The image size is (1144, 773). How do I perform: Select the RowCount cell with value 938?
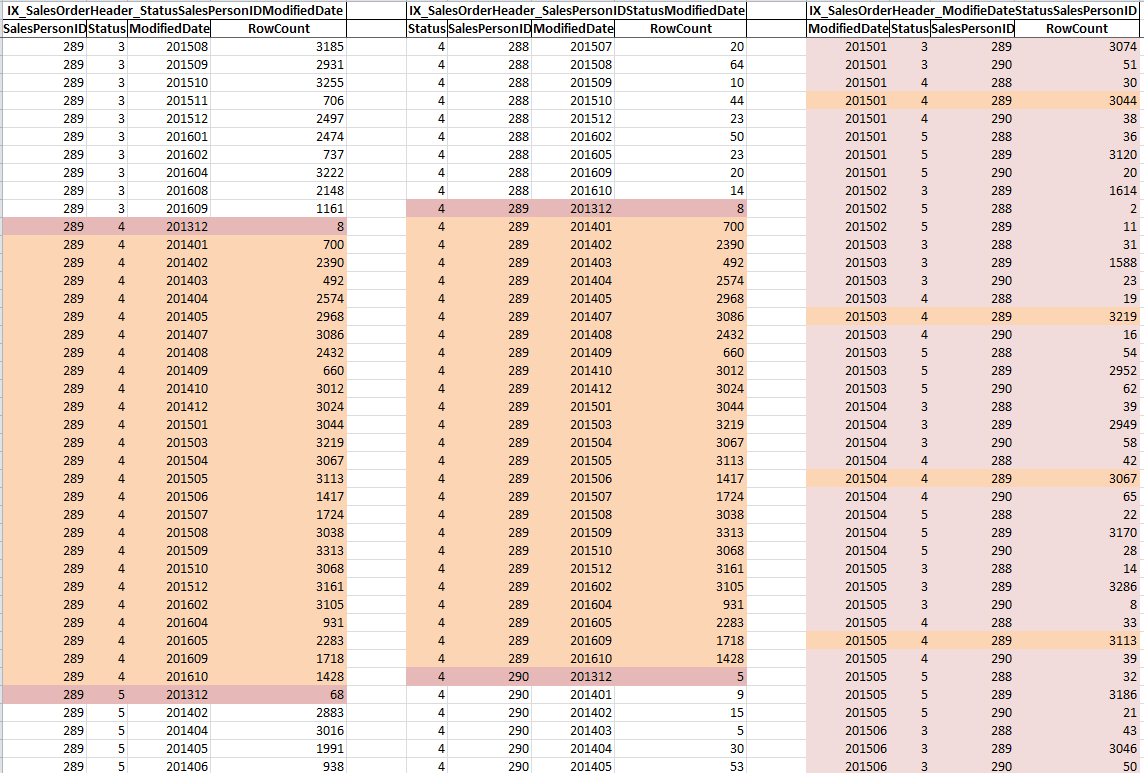278,766
